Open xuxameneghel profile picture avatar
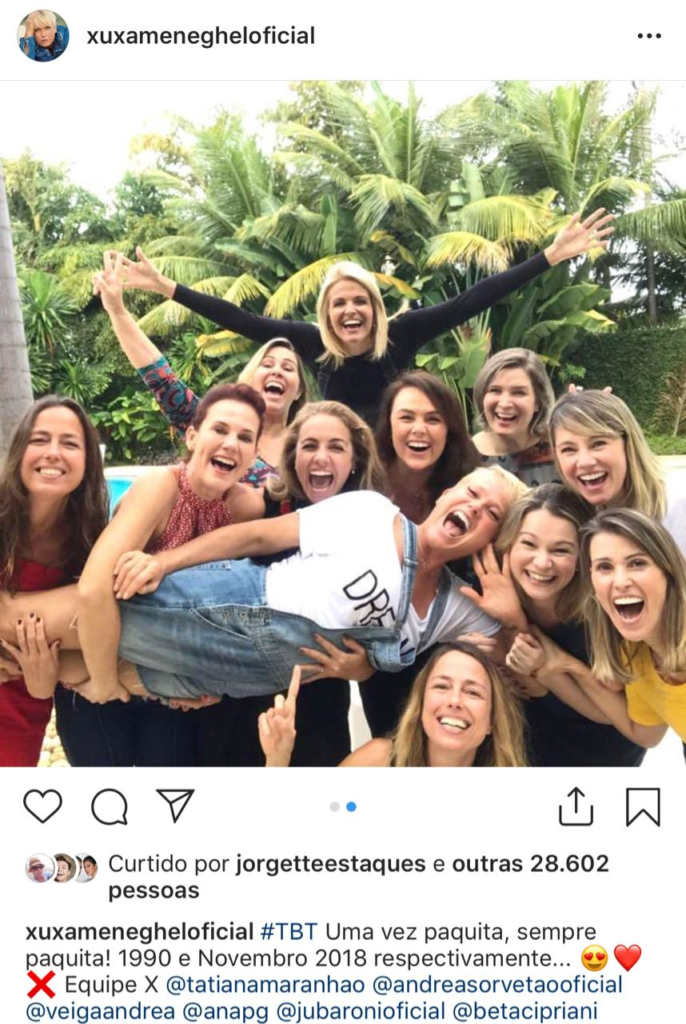Image resolution: width=686 pixels, height=1024 pixels. (x=43, y=36)
